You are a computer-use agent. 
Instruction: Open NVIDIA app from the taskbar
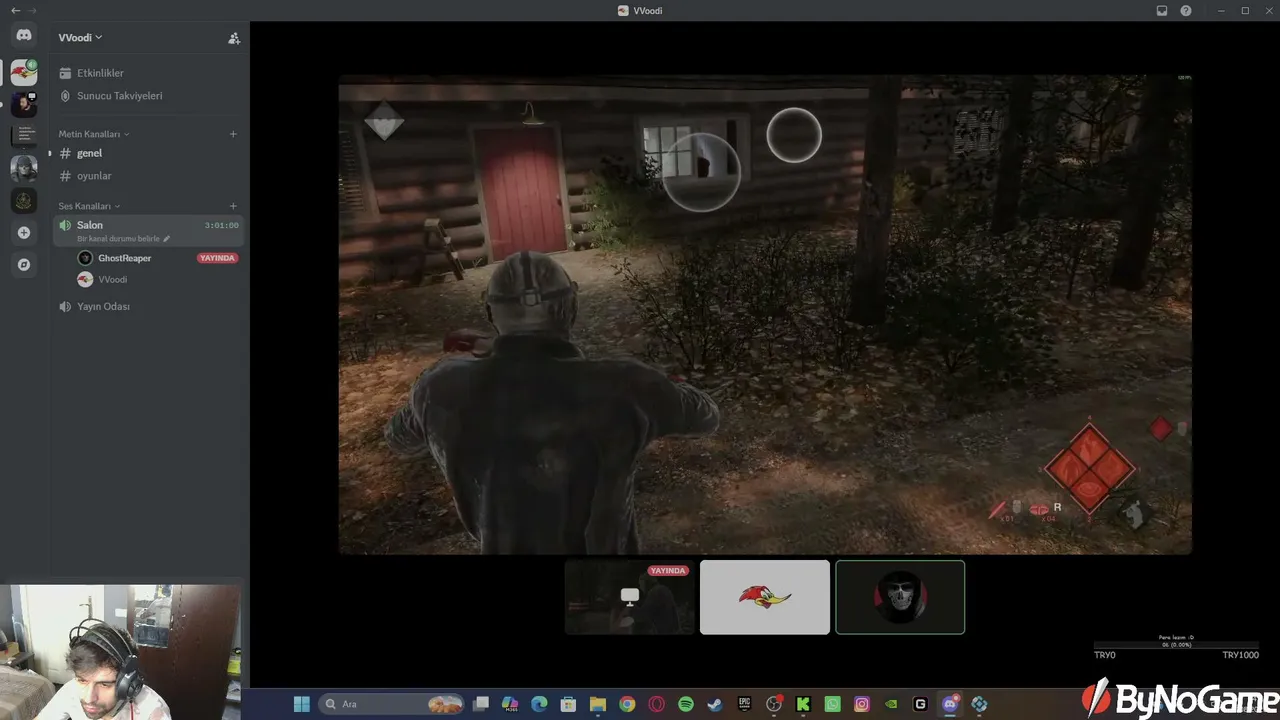891,704
